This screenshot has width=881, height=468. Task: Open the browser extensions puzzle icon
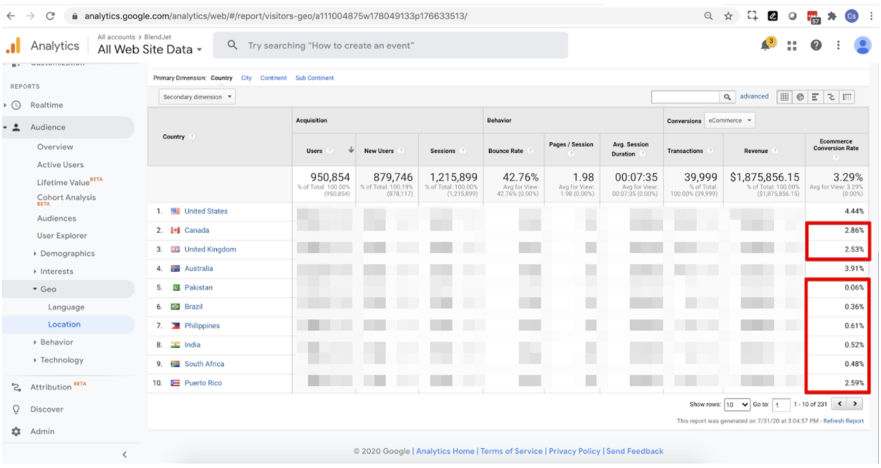coord(832,16)
